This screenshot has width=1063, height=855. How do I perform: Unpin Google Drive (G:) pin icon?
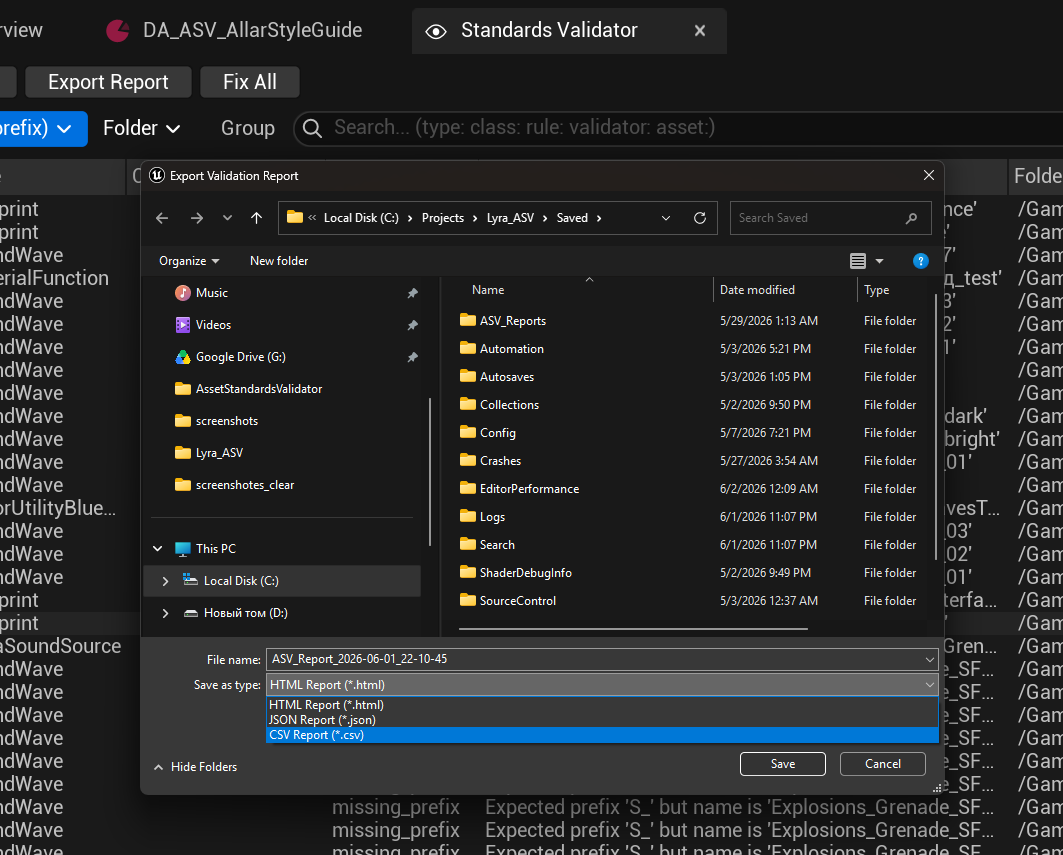tap(412, 357)
